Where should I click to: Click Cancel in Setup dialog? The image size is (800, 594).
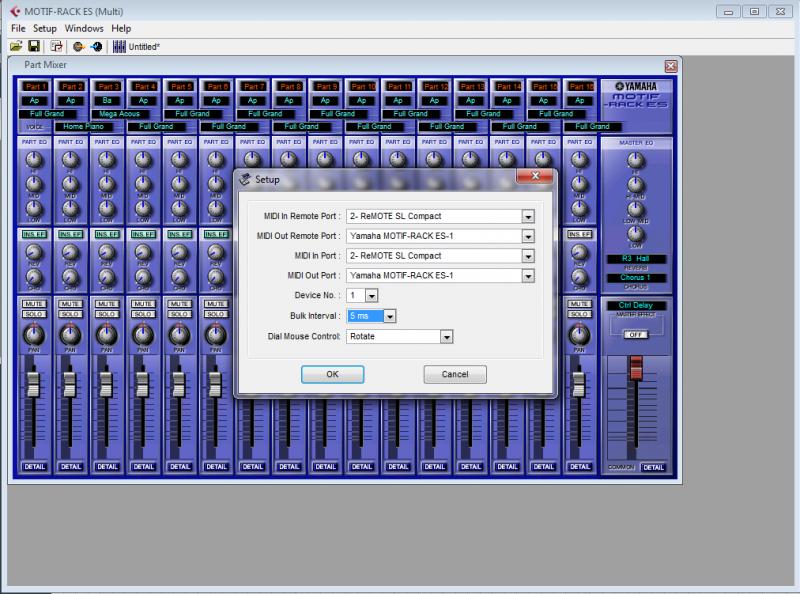click(x=455, y=374)
